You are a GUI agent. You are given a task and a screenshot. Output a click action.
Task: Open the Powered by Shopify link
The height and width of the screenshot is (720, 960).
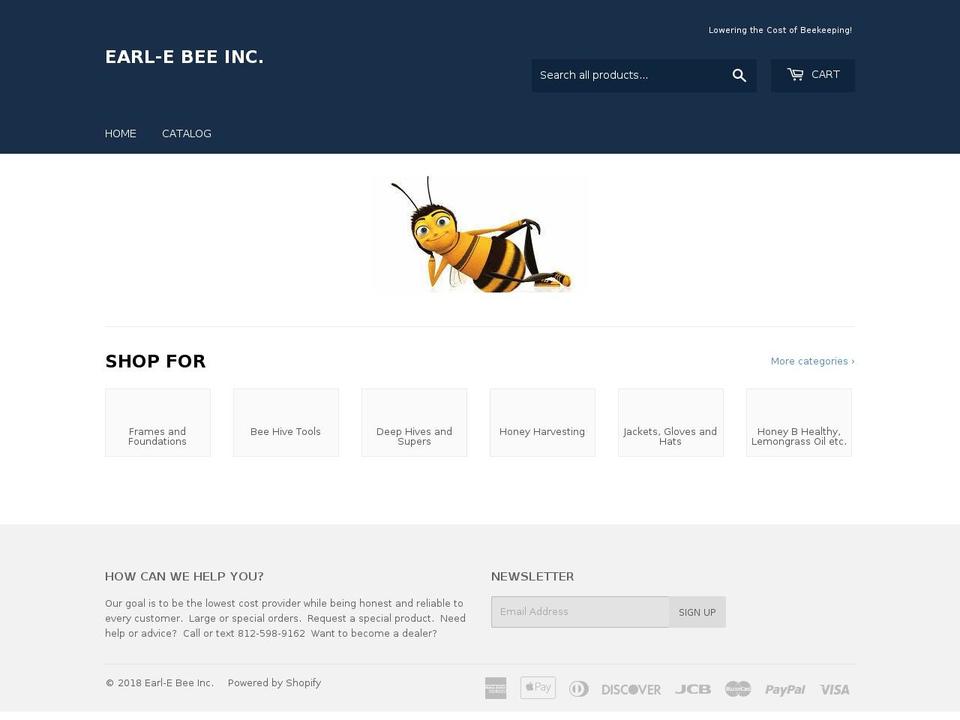(274, 683)
